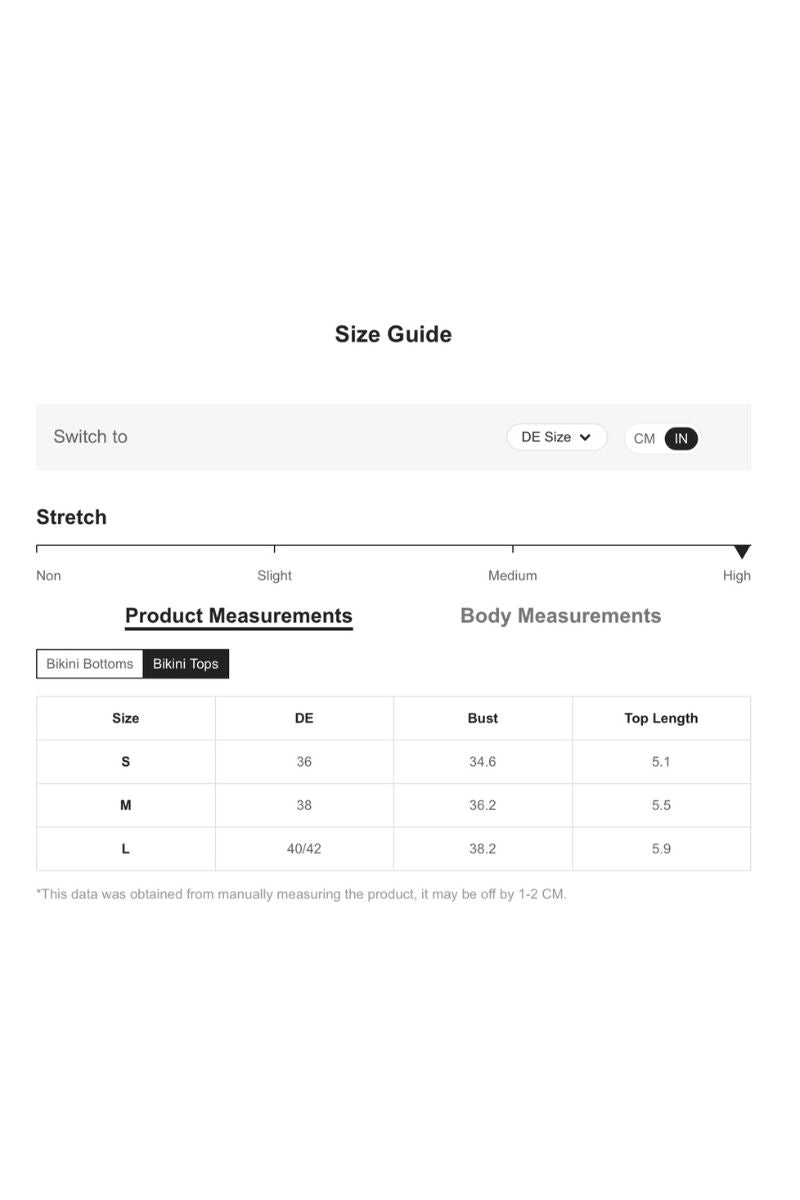Click the Slight stretch tick mark
Screen dimensions: 800x1200
[274, 548]
